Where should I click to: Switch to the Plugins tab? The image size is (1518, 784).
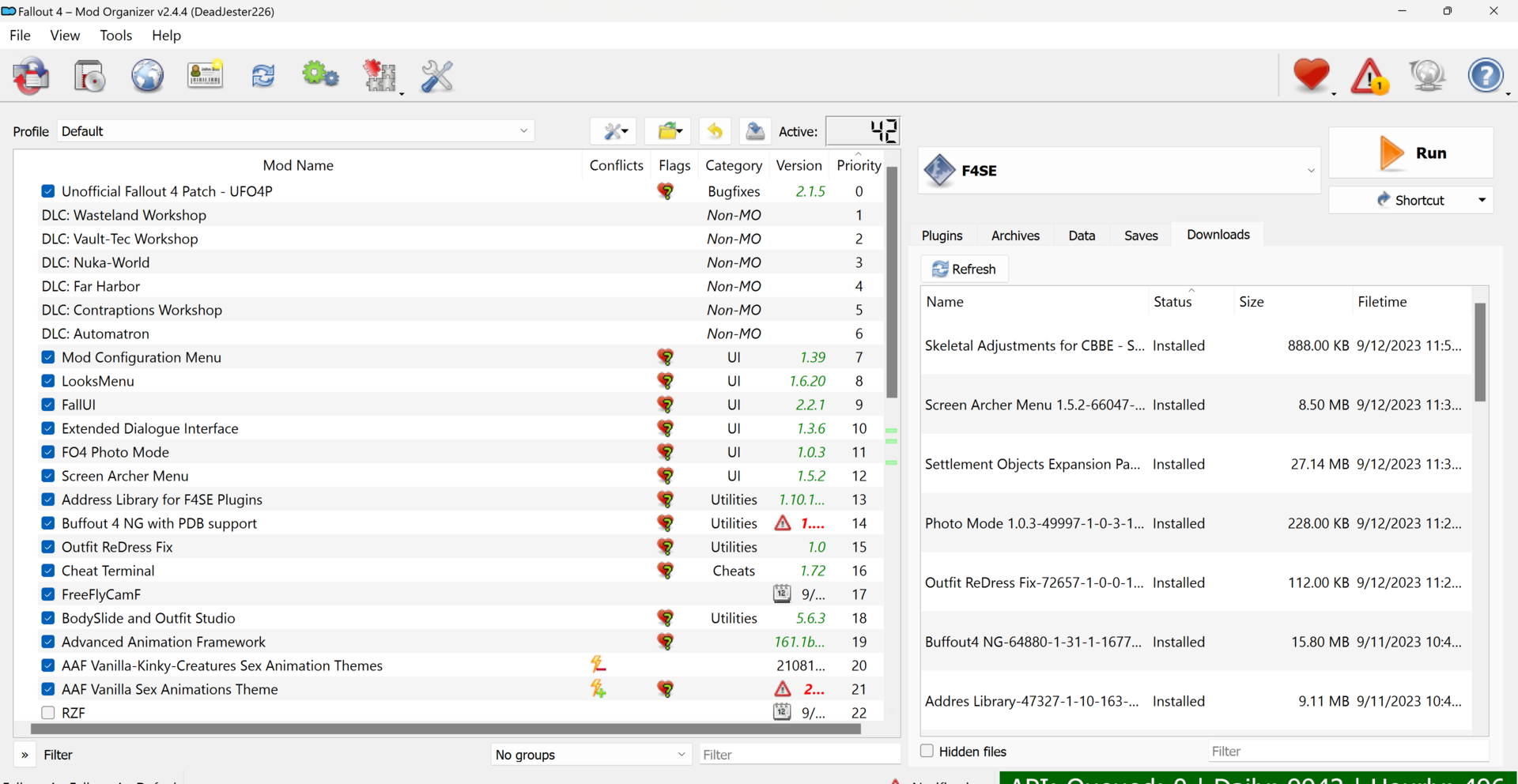942,236
